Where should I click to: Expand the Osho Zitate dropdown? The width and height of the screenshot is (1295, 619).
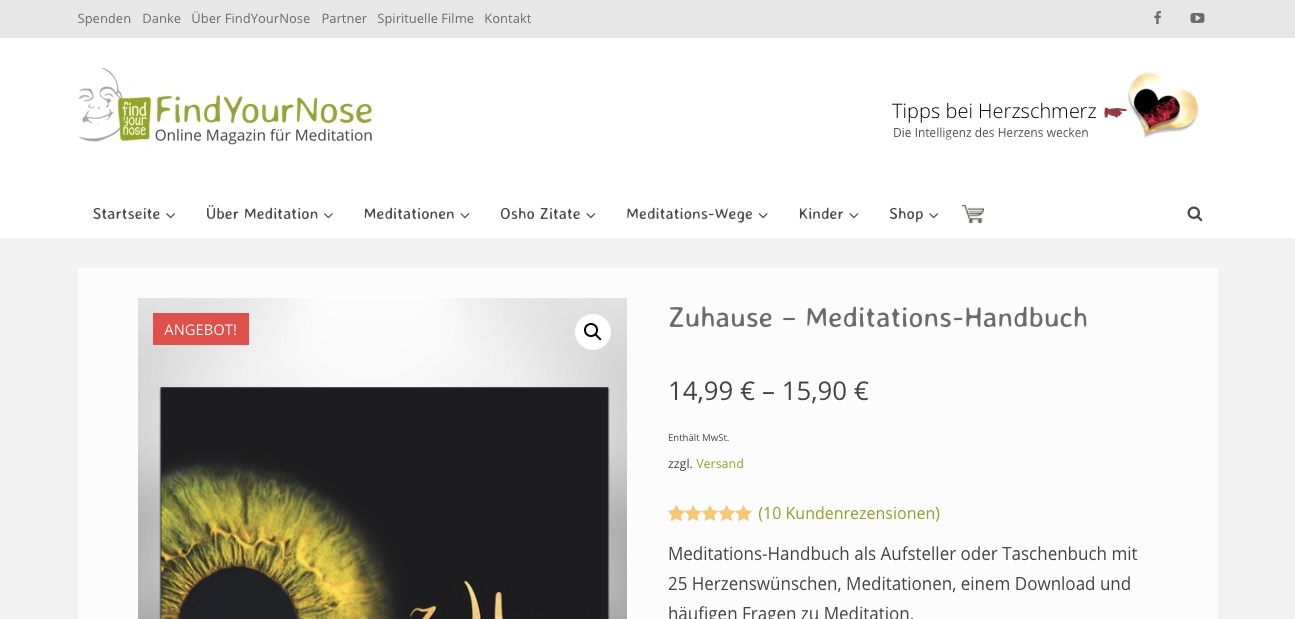[x=548, y=214]
